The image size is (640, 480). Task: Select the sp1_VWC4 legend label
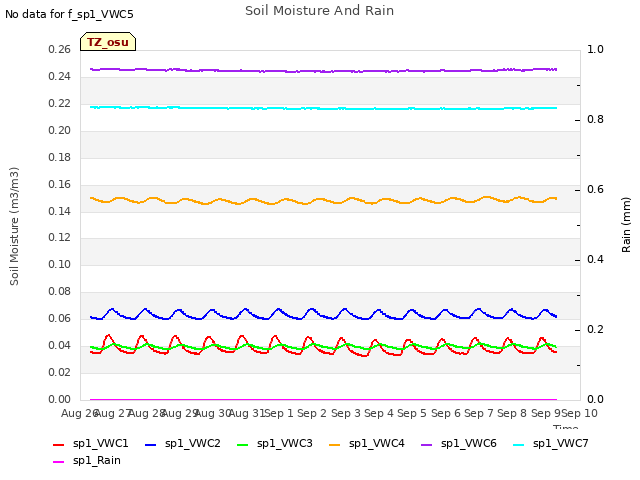coord(377,443)
